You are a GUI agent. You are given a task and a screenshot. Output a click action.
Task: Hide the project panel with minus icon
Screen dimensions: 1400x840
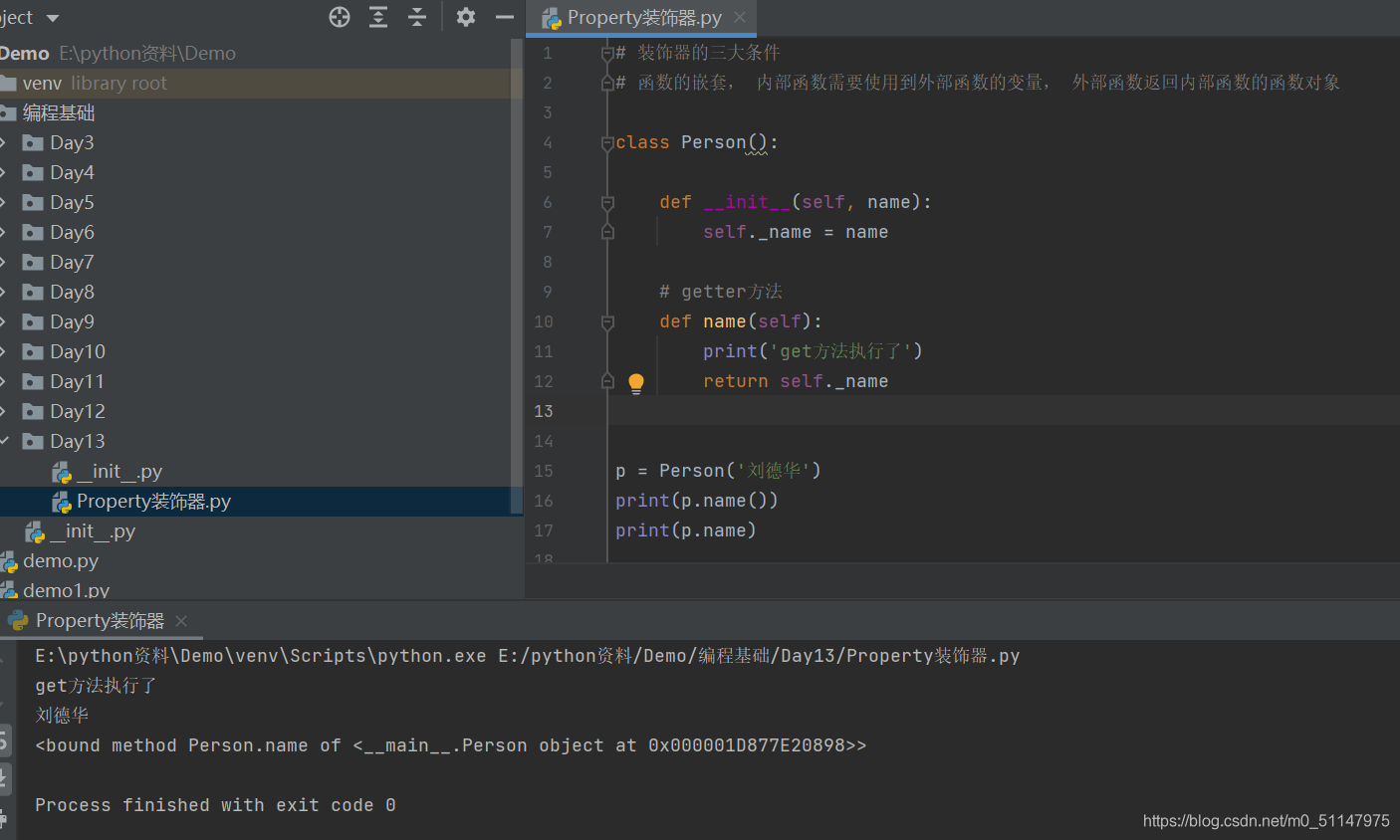[x=505, y=17]
